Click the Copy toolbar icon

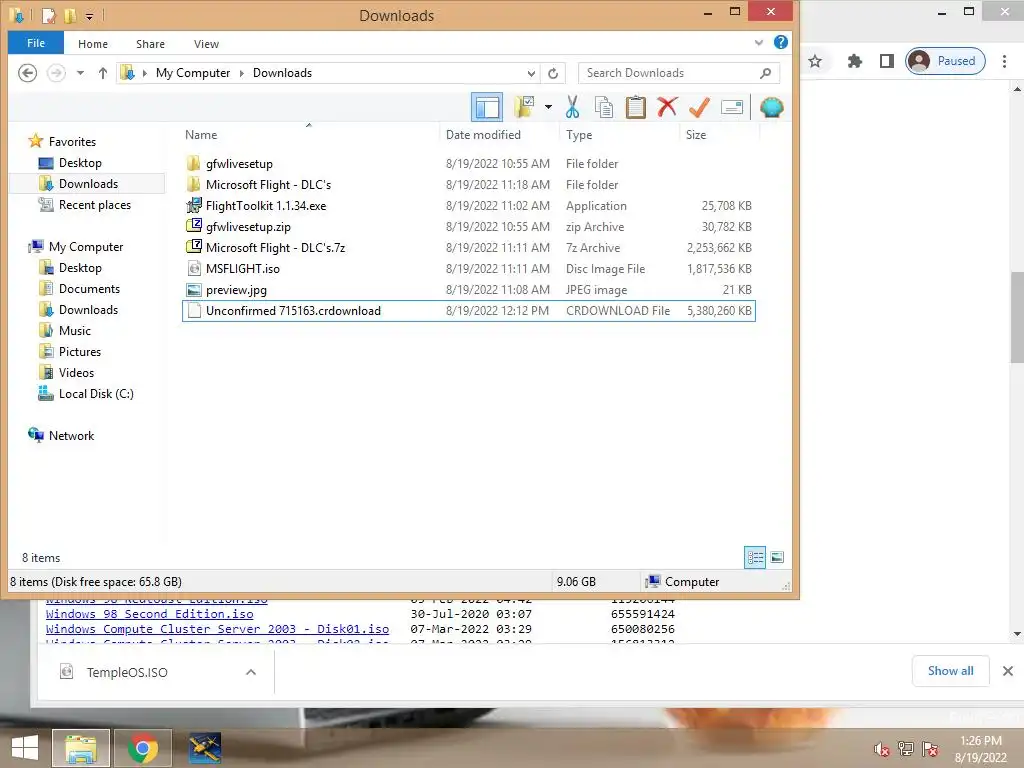[x=603, y=107]
